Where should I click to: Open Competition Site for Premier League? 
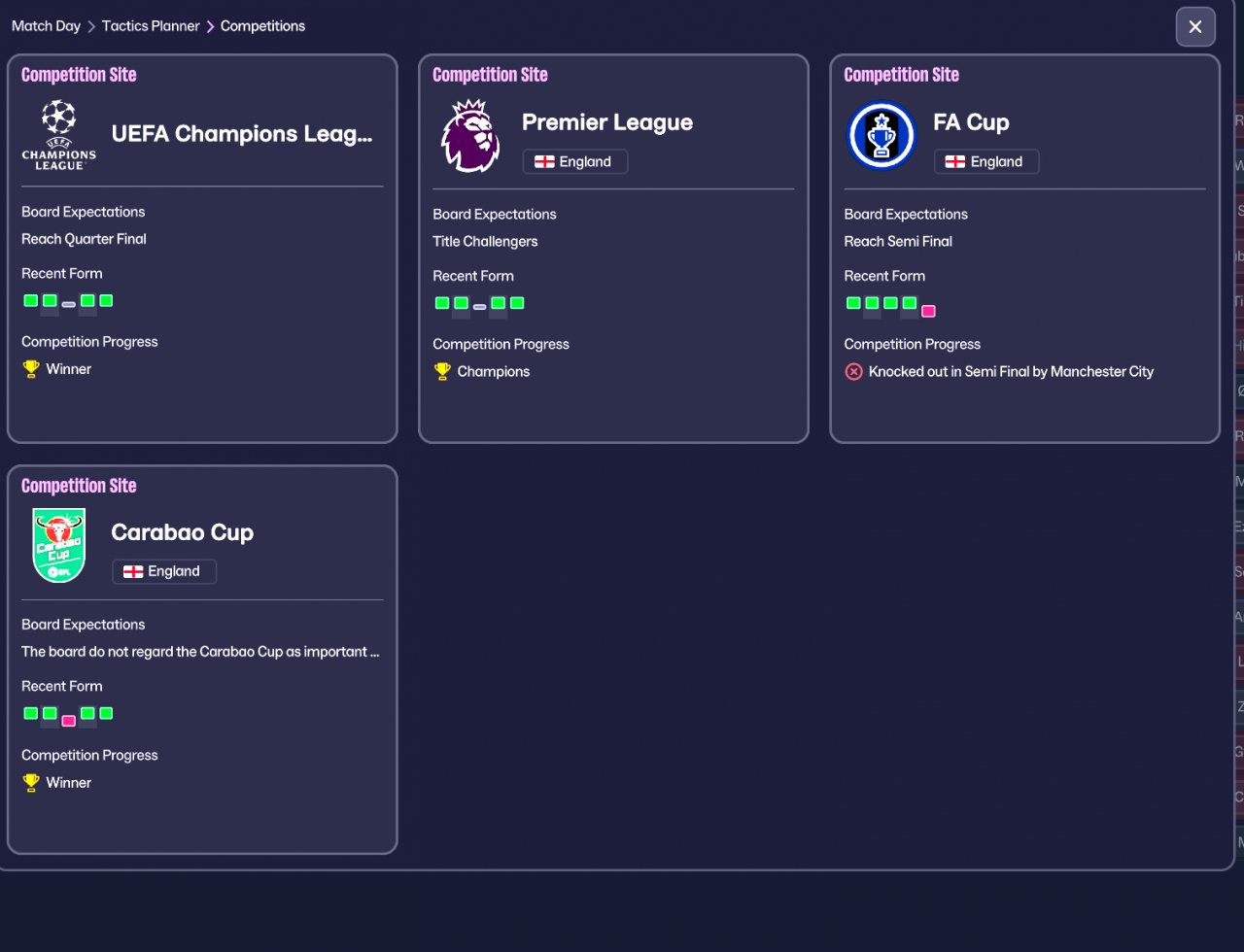click(490, 75)
